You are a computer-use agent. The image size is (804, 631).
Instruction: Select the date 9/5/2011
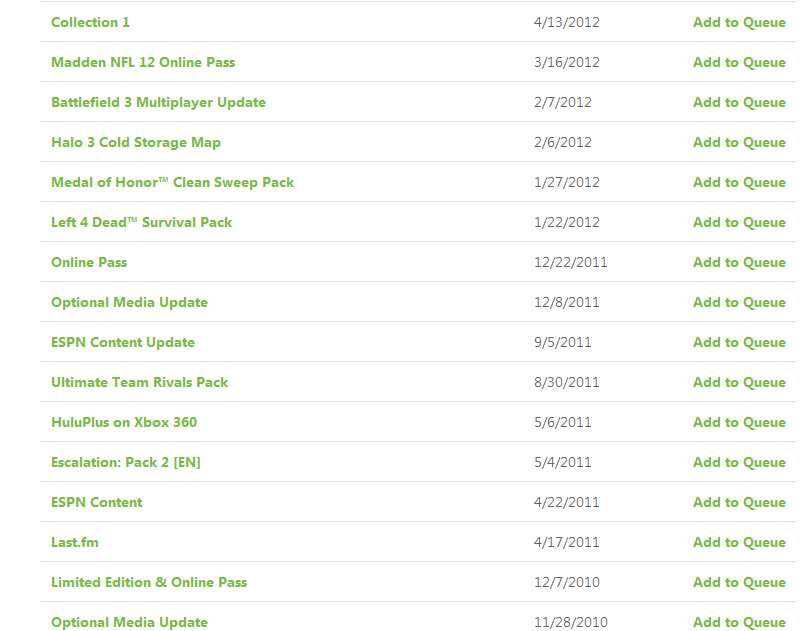click(x=562, y=342)
